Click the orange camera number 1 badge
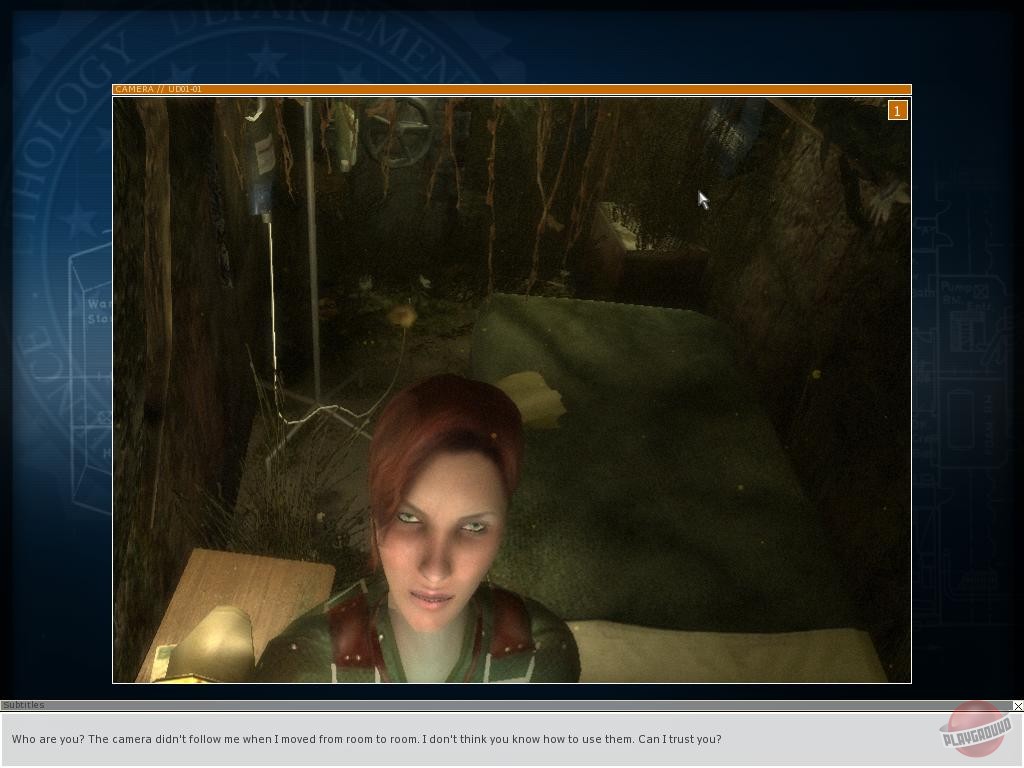 tap(897, 111)
